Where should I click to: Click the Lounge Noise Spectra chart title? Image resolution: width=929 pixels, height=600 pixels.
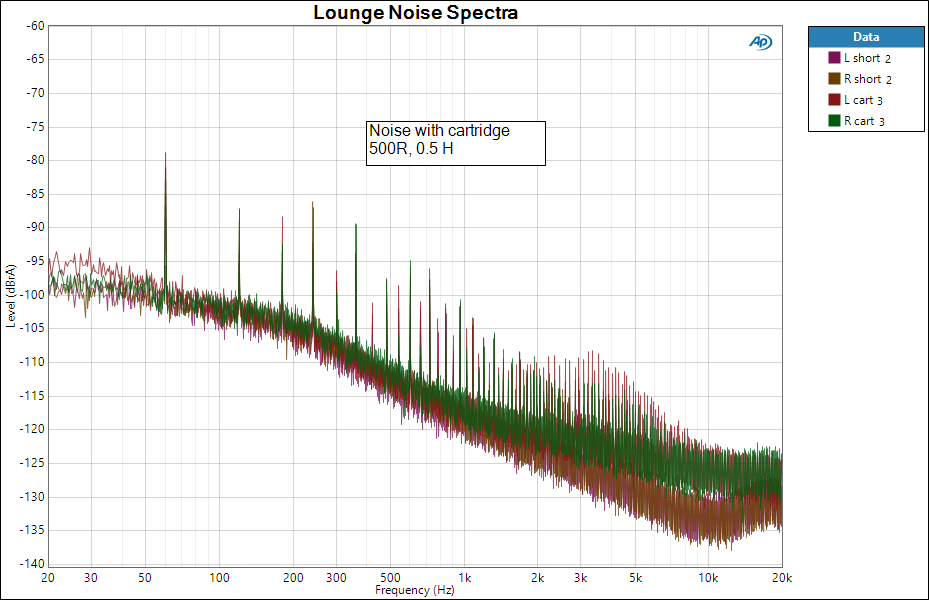click(x=415, y=12)
